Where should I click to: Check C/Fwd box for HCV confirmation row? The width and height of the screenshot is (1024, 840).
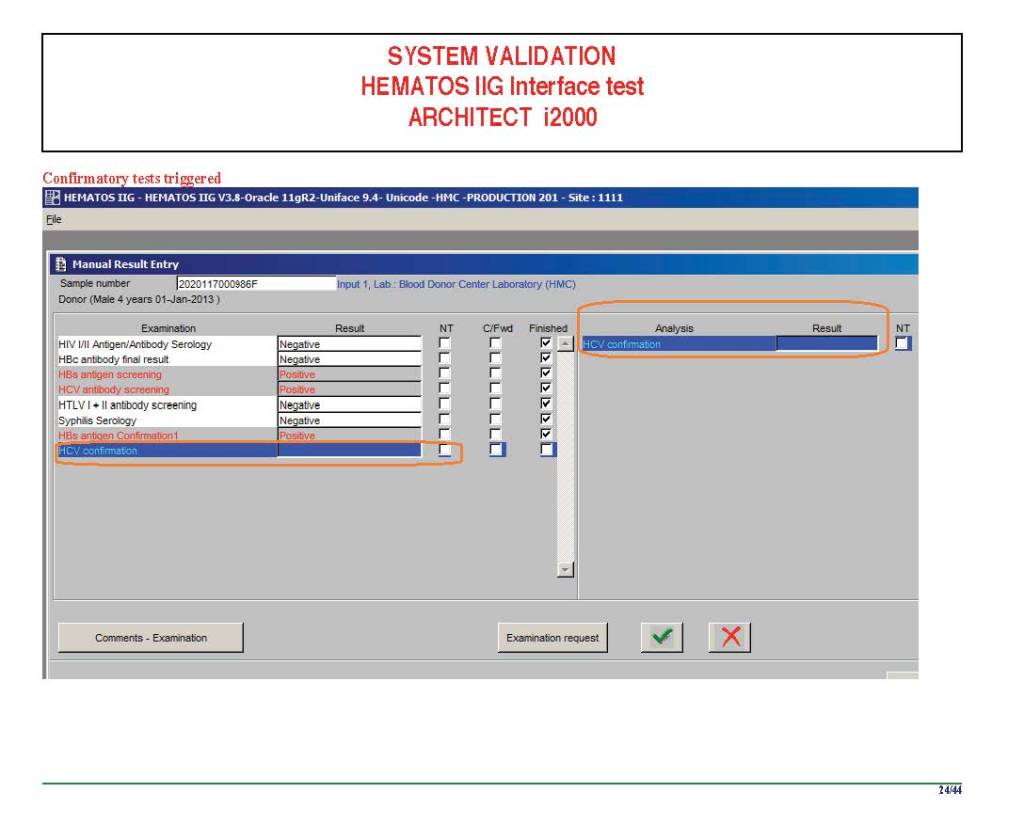pyautogui.click(x=496, y=451)
